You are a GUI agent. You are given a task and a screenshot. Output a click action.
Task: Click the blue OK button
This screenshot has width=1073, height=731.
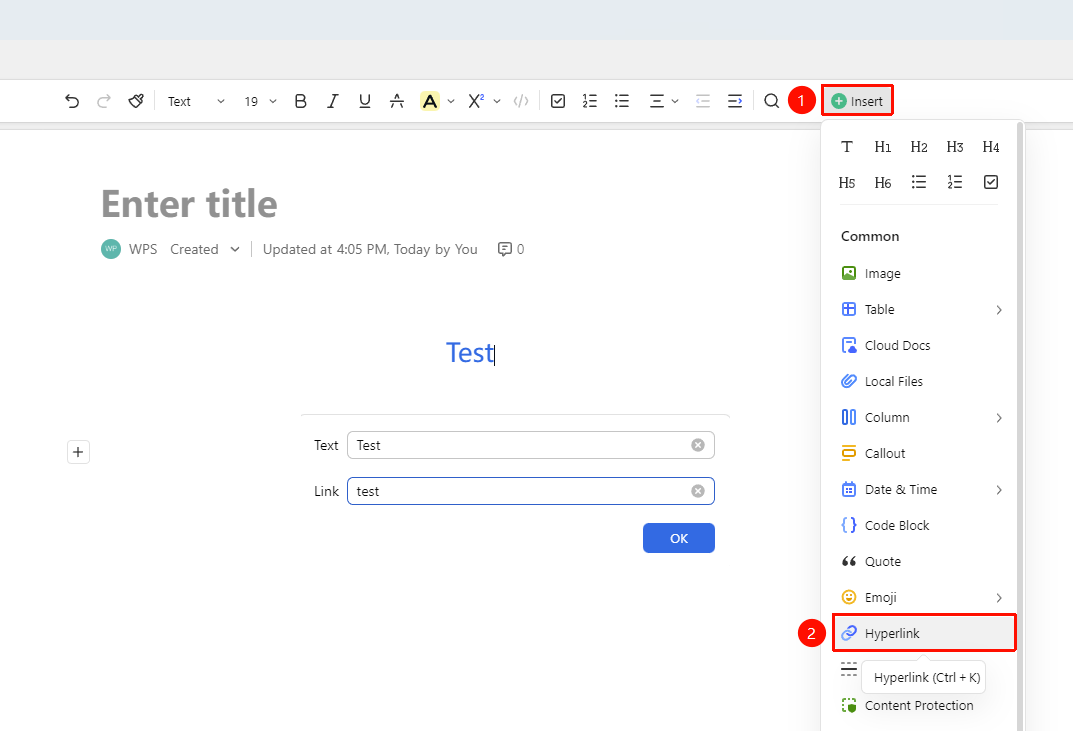point(679,538)
